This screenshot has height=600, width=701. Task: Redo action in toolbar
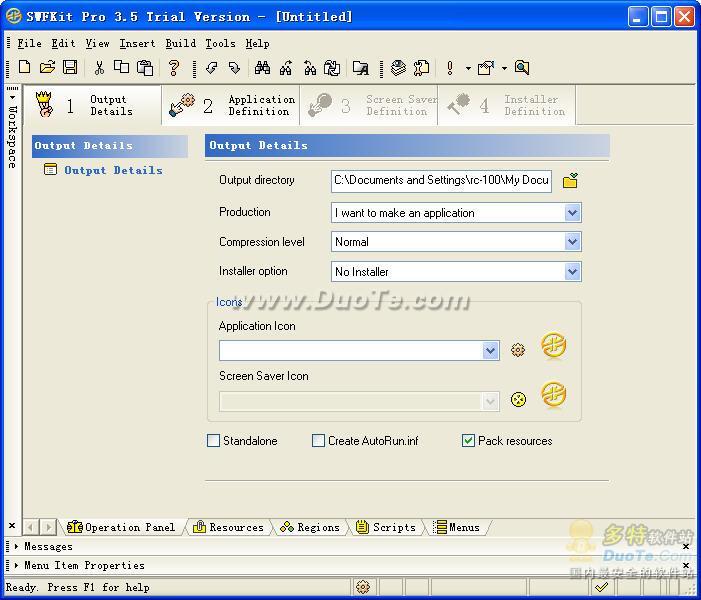tap(234, 68)
